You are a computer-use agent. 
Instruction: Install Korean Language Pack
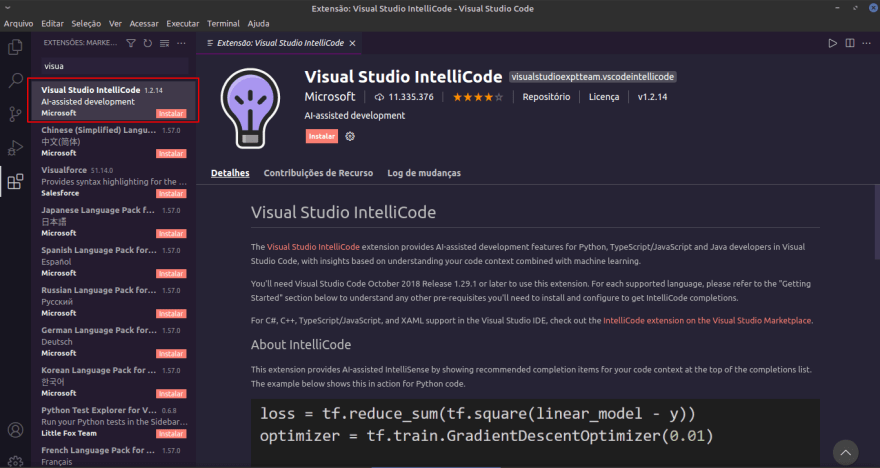(x=171, y=393)
